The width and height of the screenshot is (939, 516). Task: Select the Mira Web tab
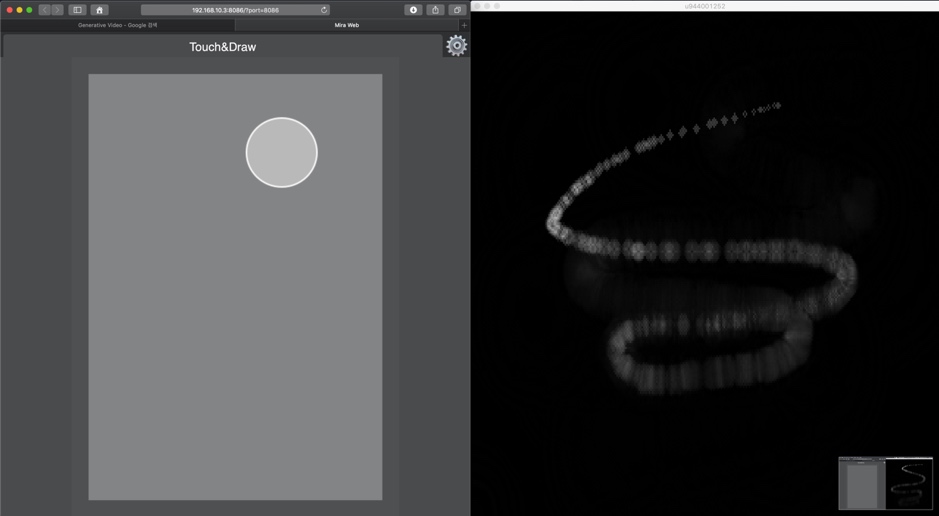346,25
